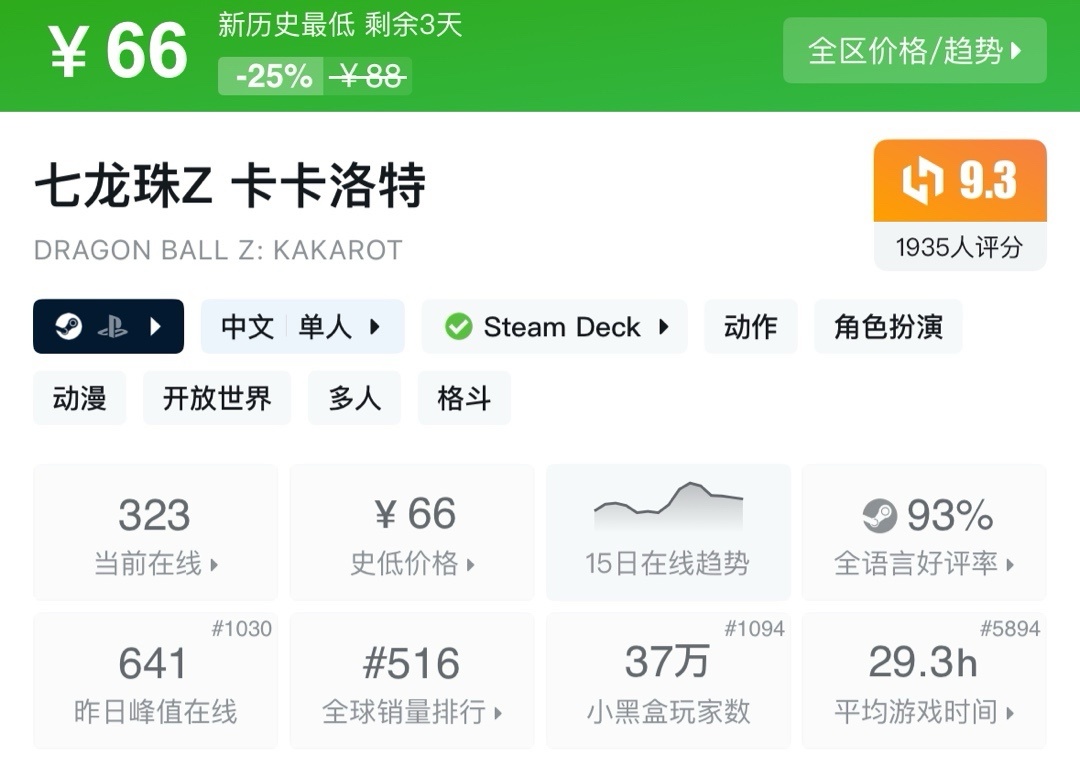The image size is (1080, 766).
Task: Click the Steam icon beside 93% rating
Action: 880,516
